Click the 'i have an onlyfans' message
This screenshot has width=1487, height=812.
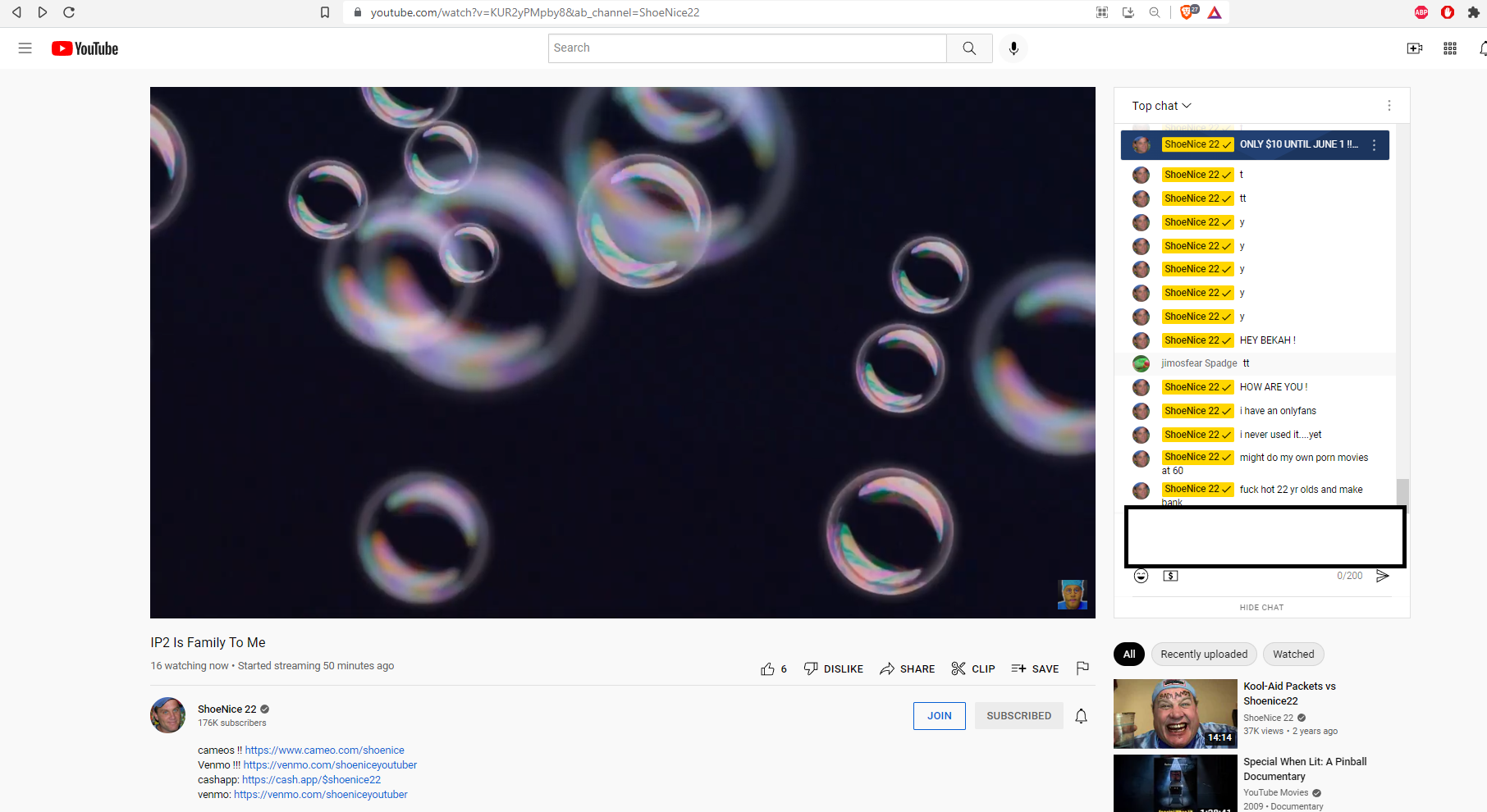pyautogui.click(x=1278, y=411)
